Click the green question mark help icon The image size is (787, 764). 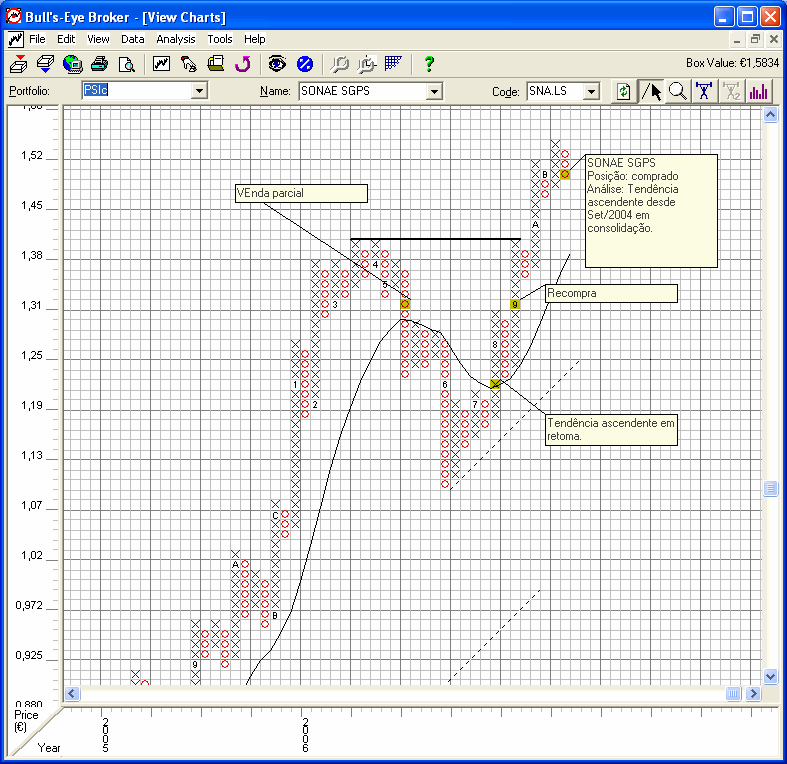429,64
